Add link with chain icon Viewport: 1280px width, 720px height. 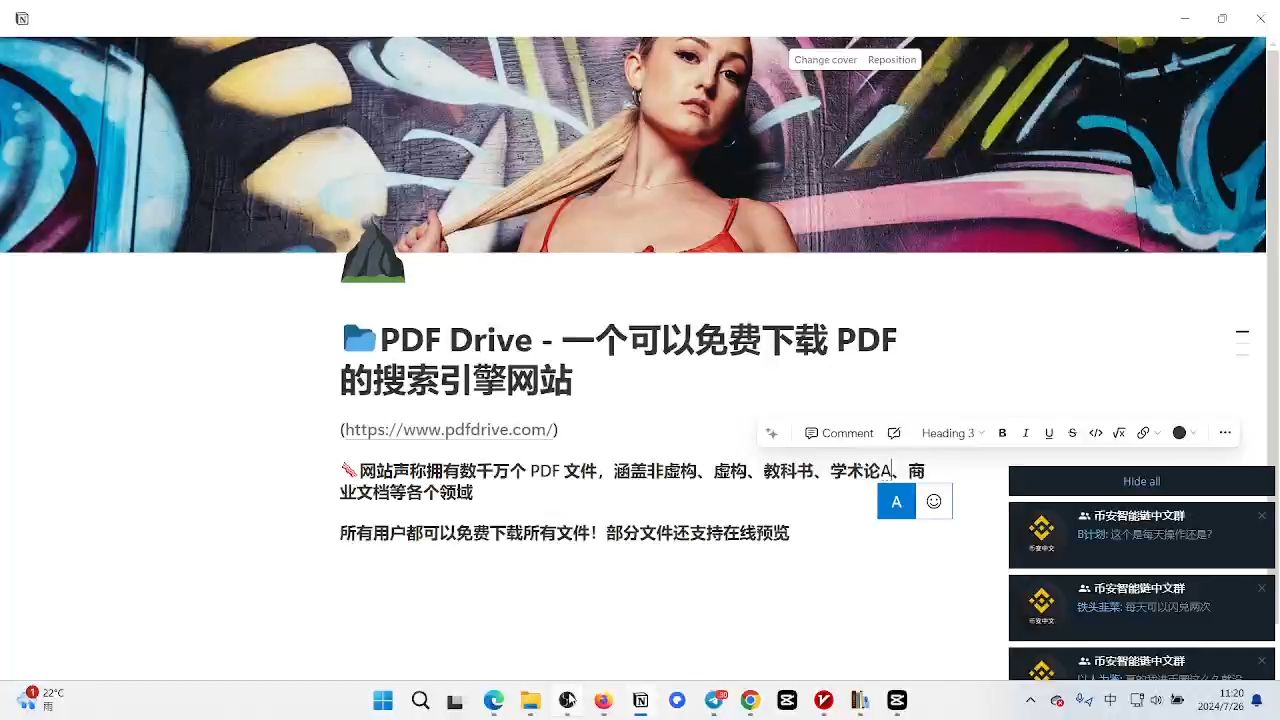1147,433
